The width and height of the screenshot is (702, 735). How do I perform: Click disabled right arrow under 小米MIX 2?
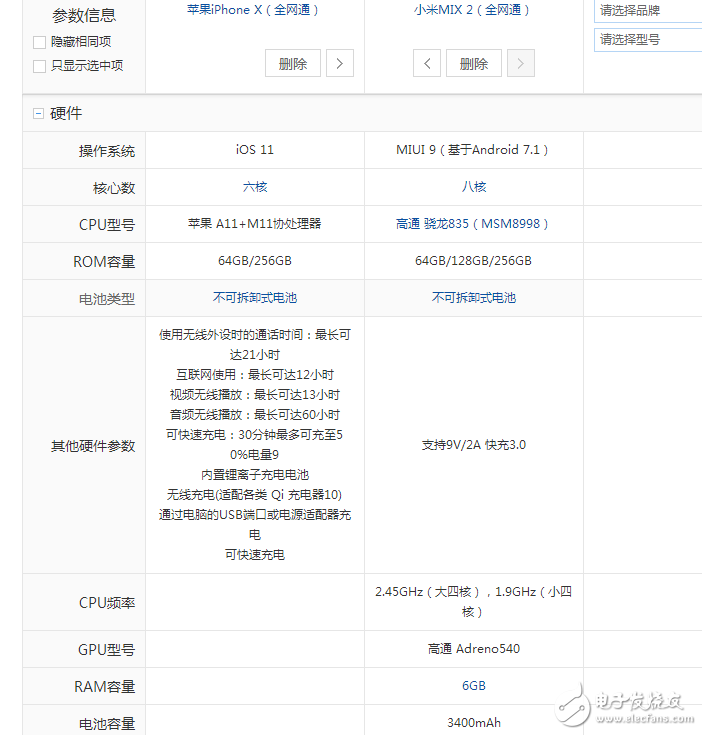pos(521,63)
